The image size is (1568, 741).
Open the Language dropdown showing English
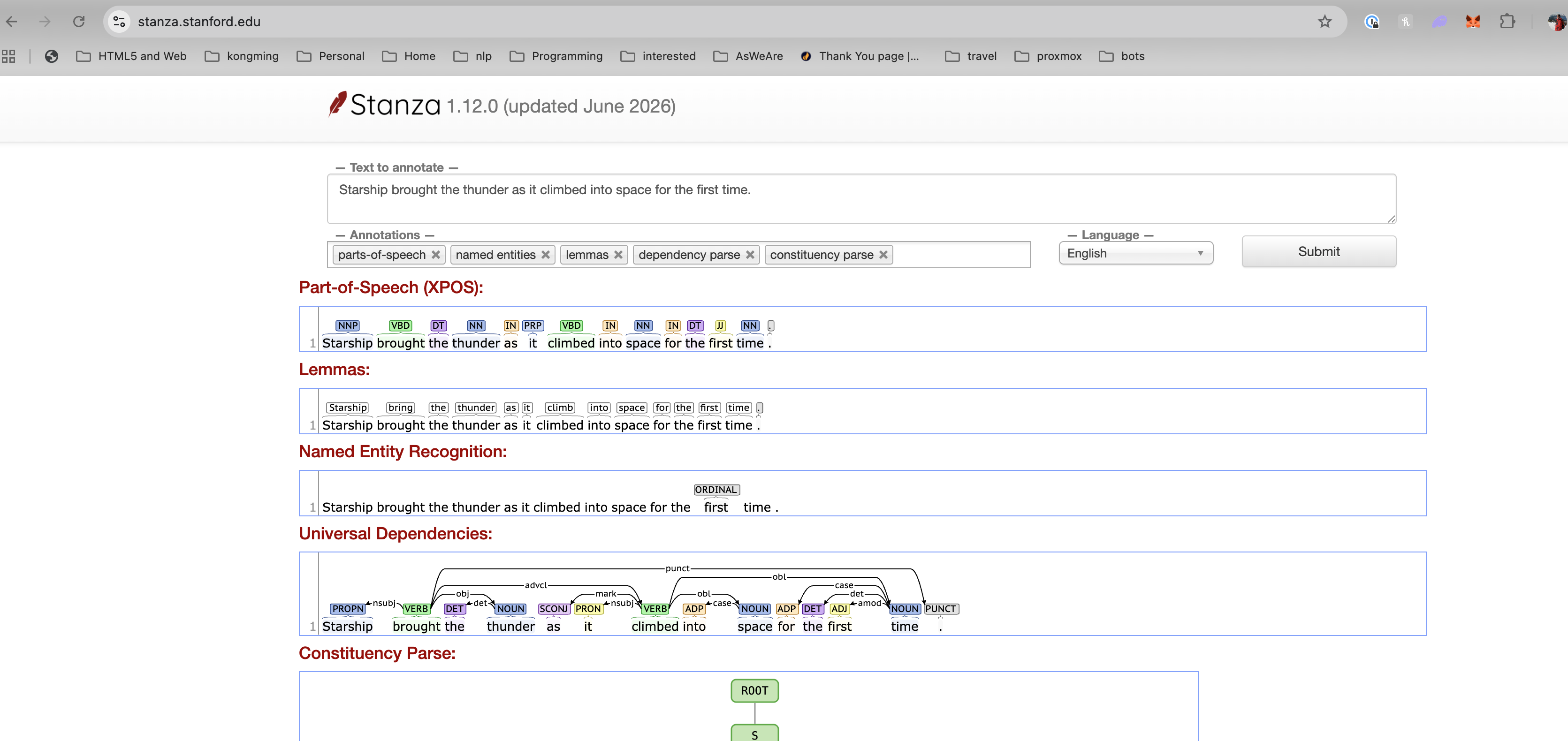tap(1135, 253)
